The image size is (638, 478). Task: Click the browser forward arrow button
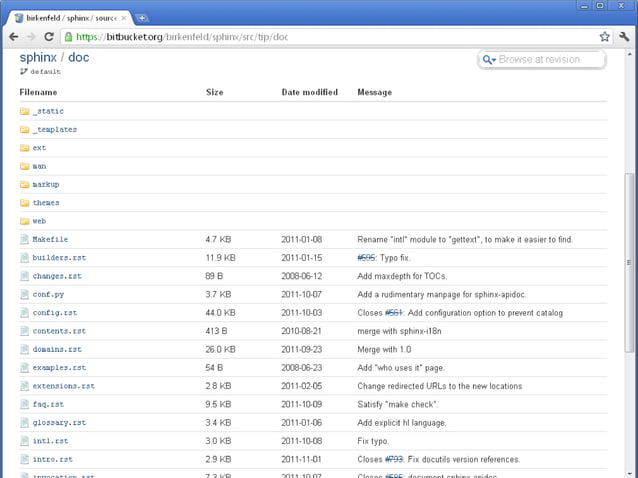(x=33, y=36)
